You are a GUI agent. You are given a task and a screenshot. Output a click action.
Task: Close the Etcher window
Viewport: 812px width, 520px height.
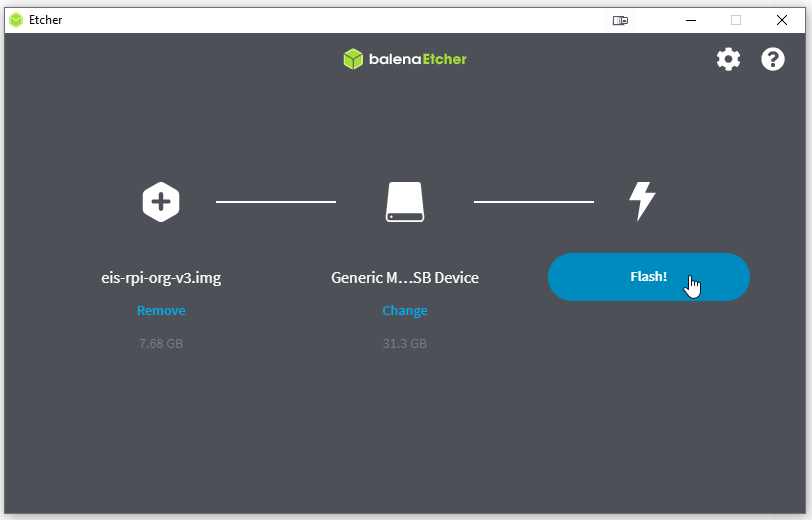[x=781, y=20]
